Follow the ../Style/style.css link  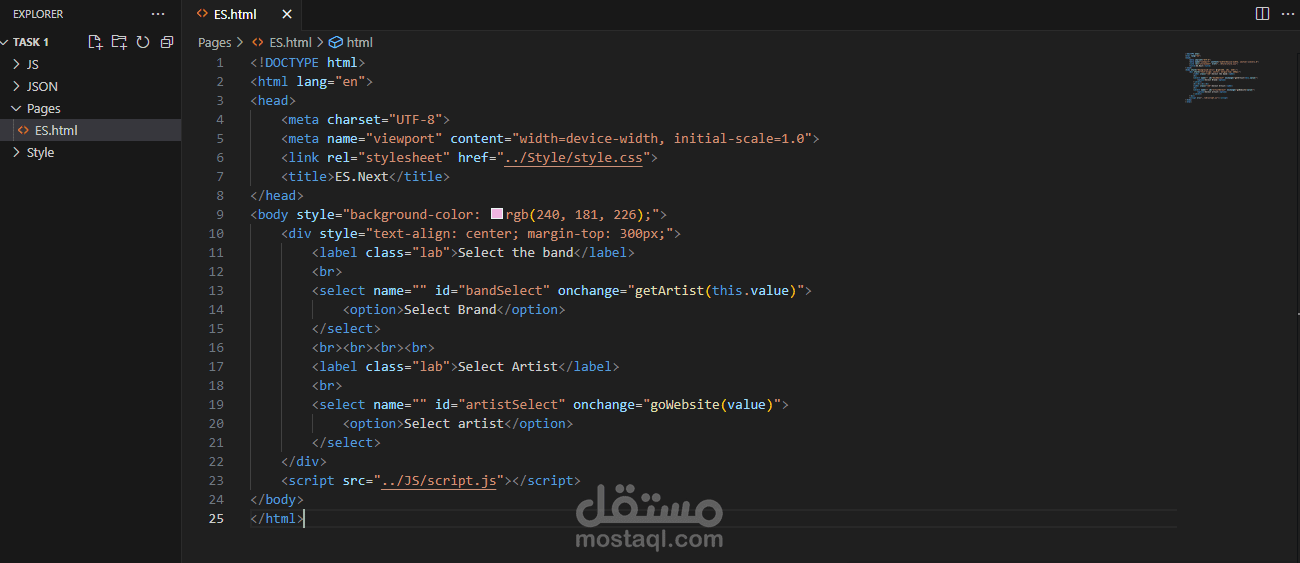(573, 157)
